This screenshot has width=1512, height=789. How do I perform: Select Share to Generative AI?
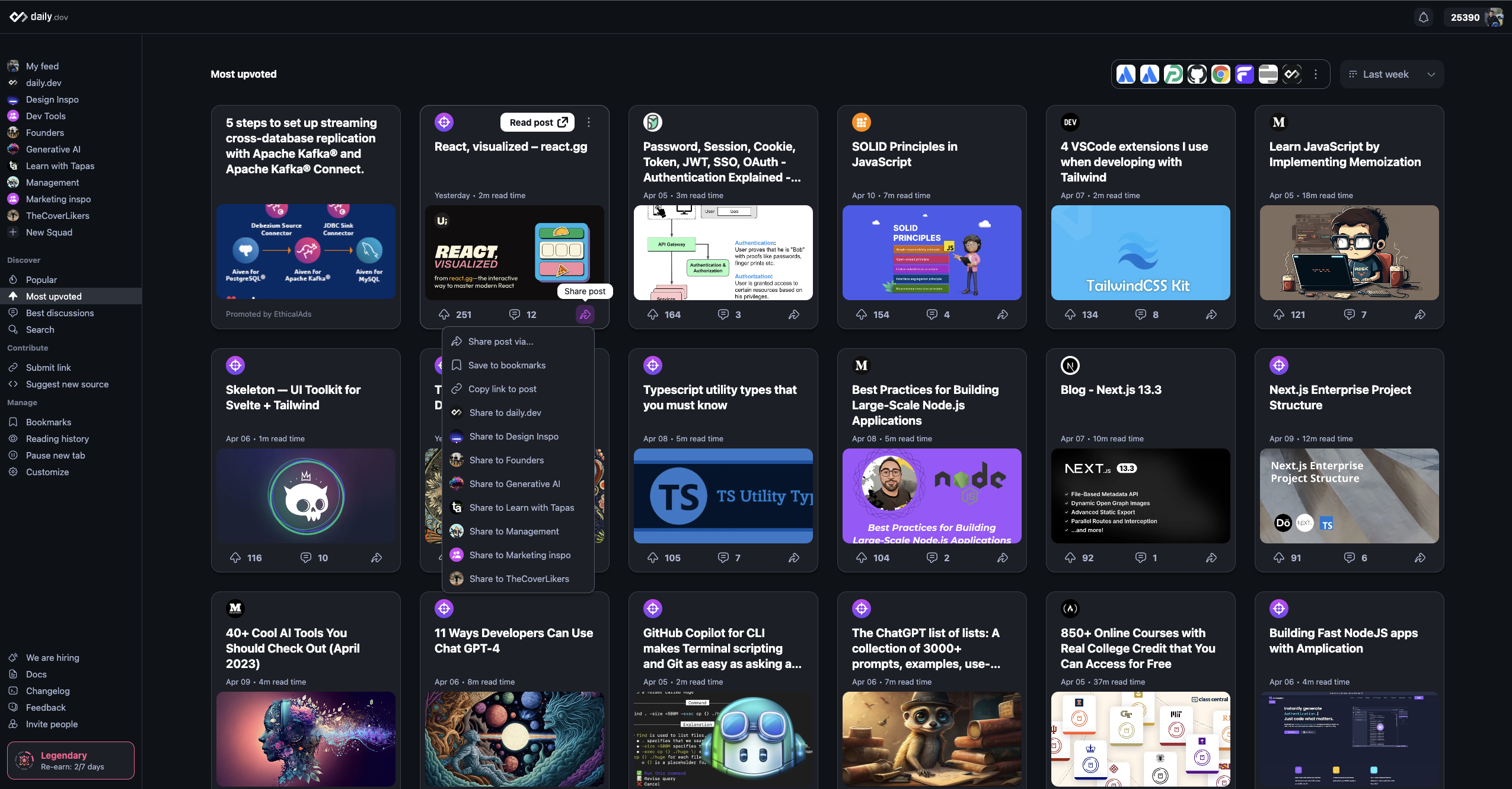click(518, 484)
